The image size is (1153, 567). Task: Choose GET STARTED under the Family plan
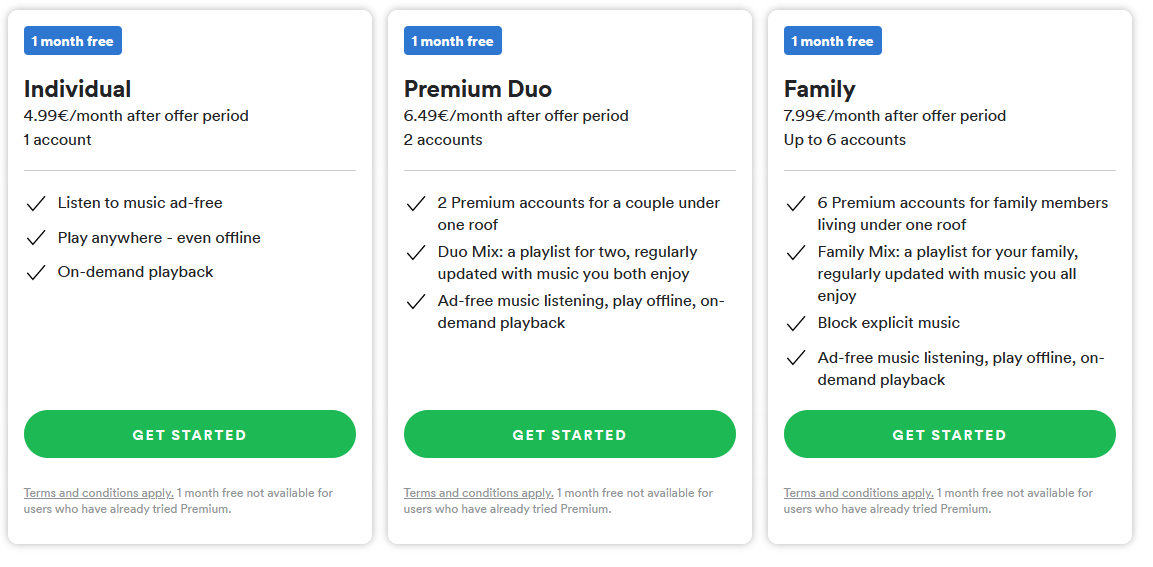click(x=949, y=434)
